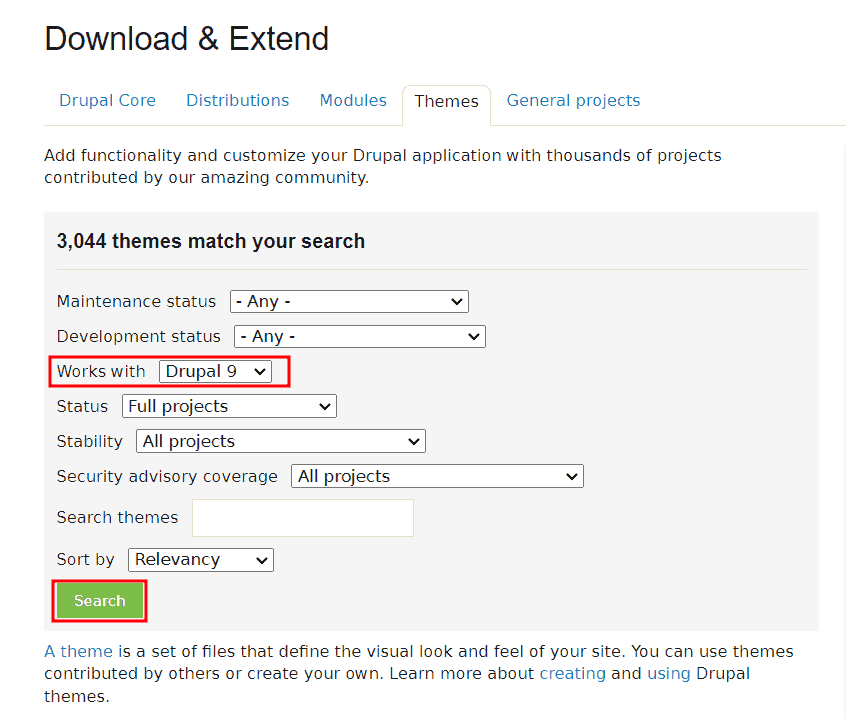Click the 'Stability' label
The image size is (846, 719).
(90, 441)
